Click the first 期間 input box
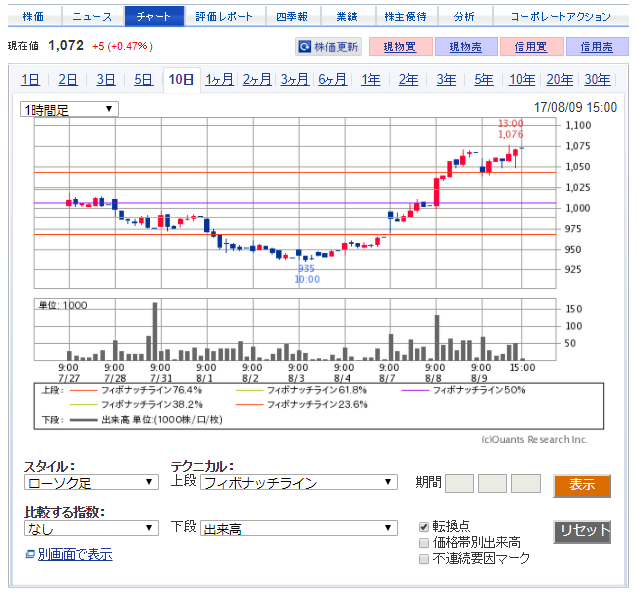 [x=459, y=483]
